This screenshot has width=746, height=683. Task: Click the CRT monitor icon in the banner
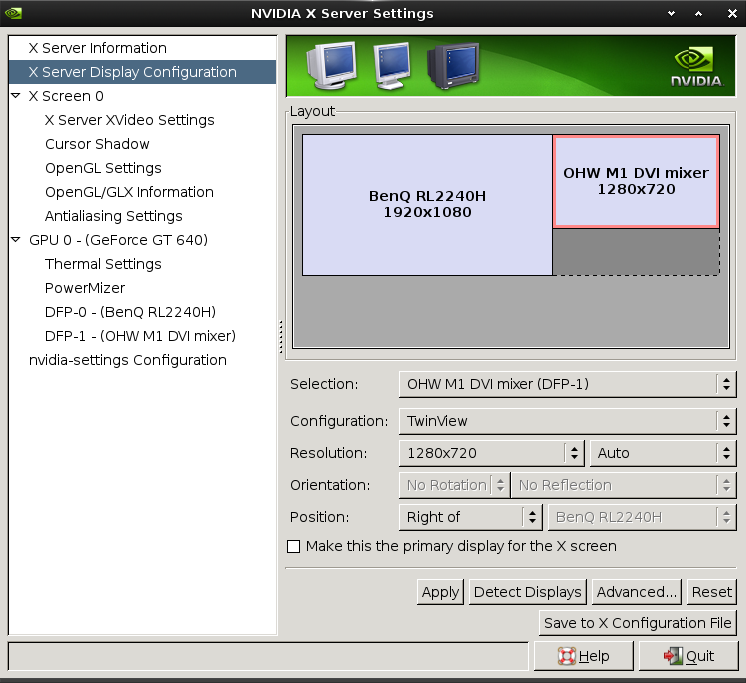[332, 65]
